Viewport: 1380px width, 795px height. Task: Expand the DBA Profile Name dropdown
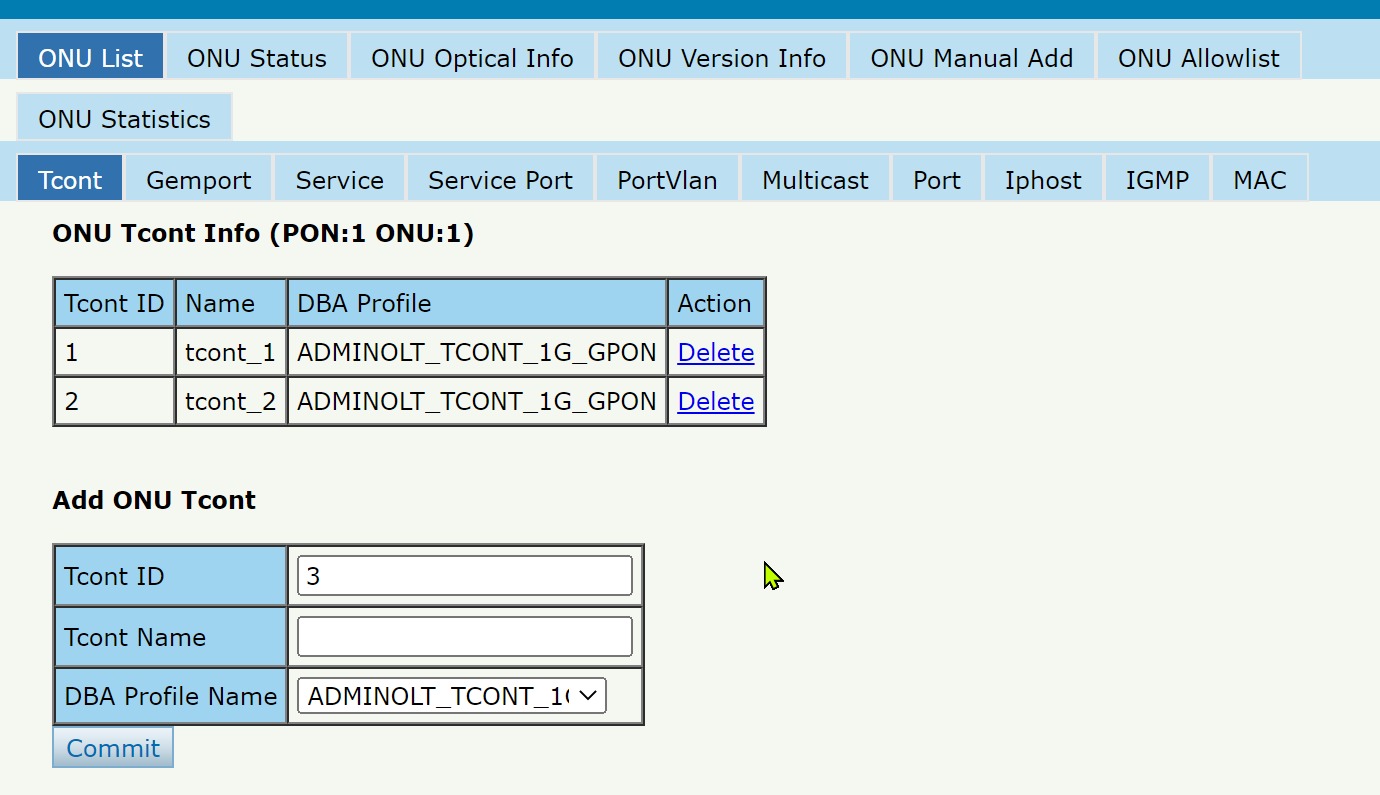point(452,696)
